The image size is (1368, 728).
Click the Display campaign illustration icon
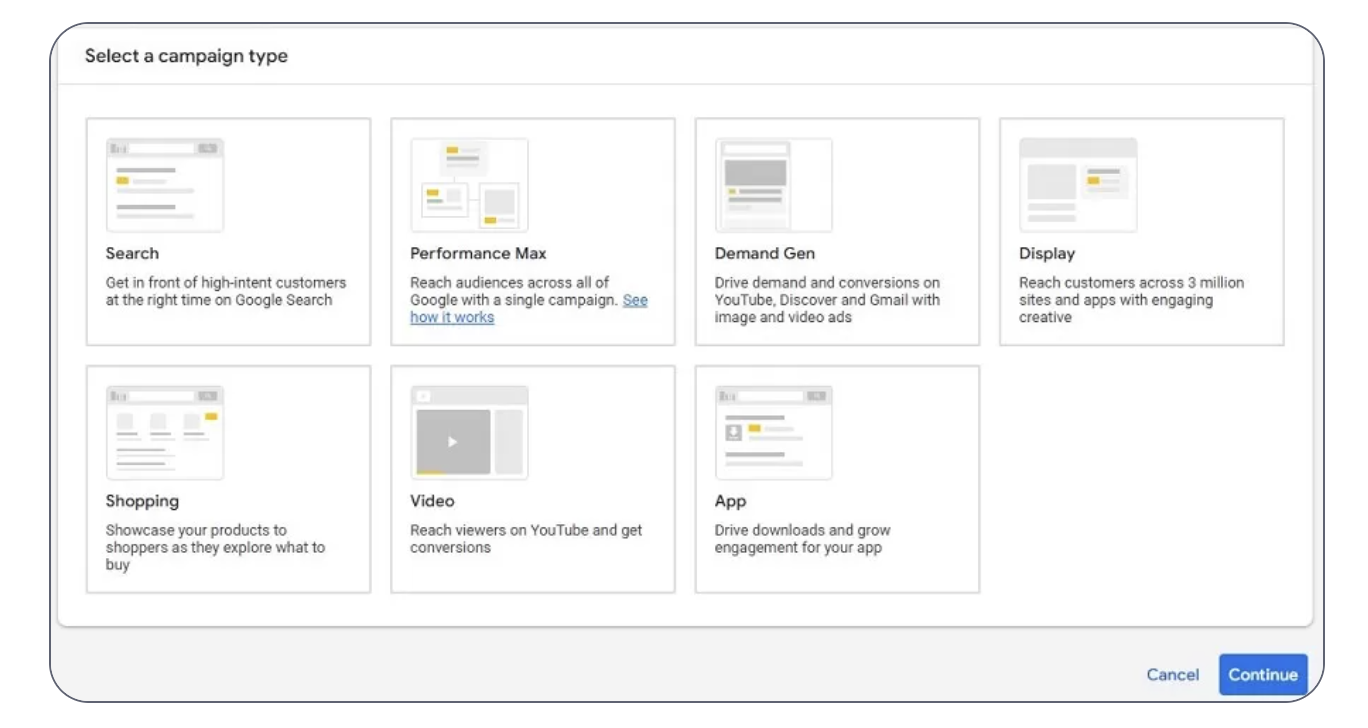click(1078, 185)
